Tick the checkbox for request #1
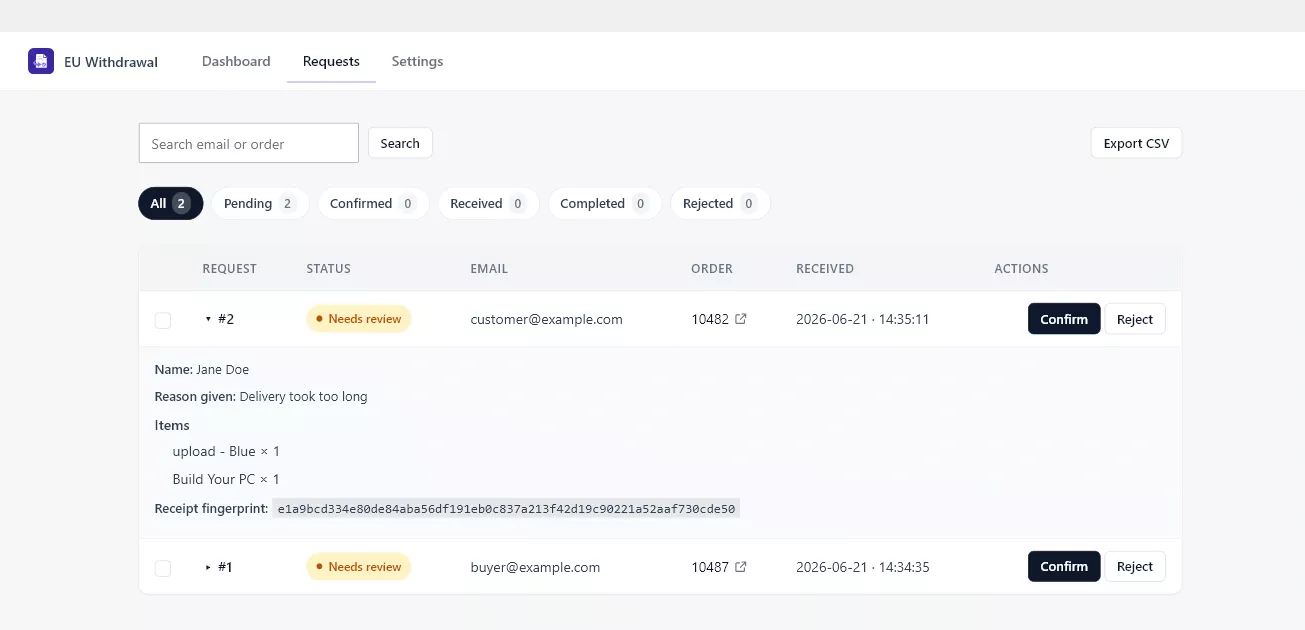This screenshot has height=630, width=1305. 163,568
